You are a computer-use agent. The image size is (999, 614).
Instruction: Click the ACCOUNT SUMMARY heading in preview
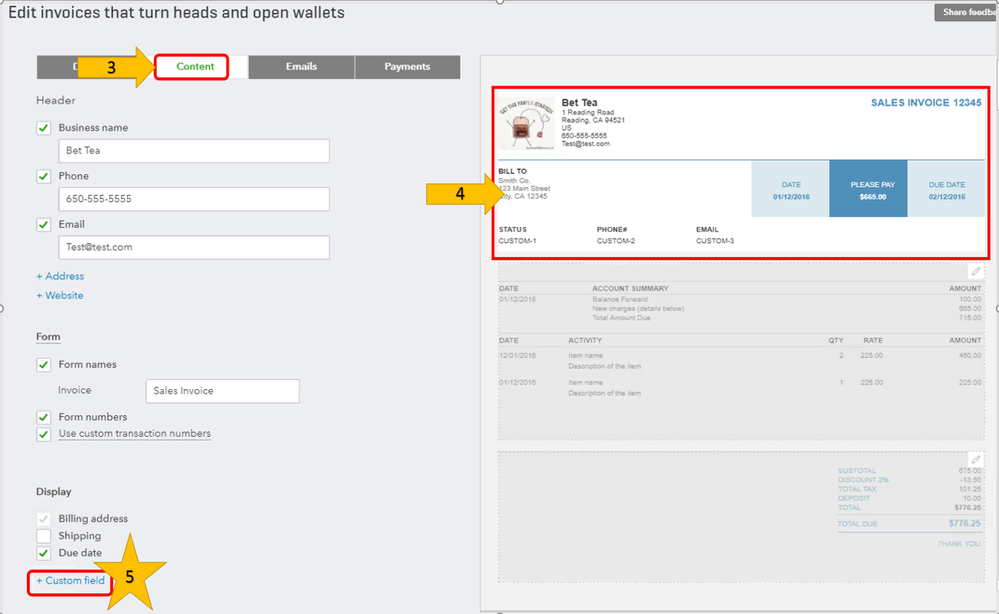click(630, 289)
